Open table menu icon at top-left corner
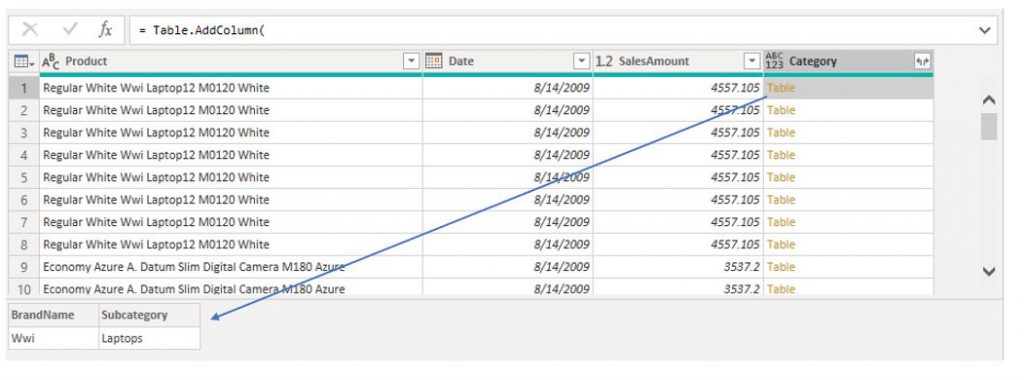This screenshot has width=1024, height=380. (x=24, y=61)
